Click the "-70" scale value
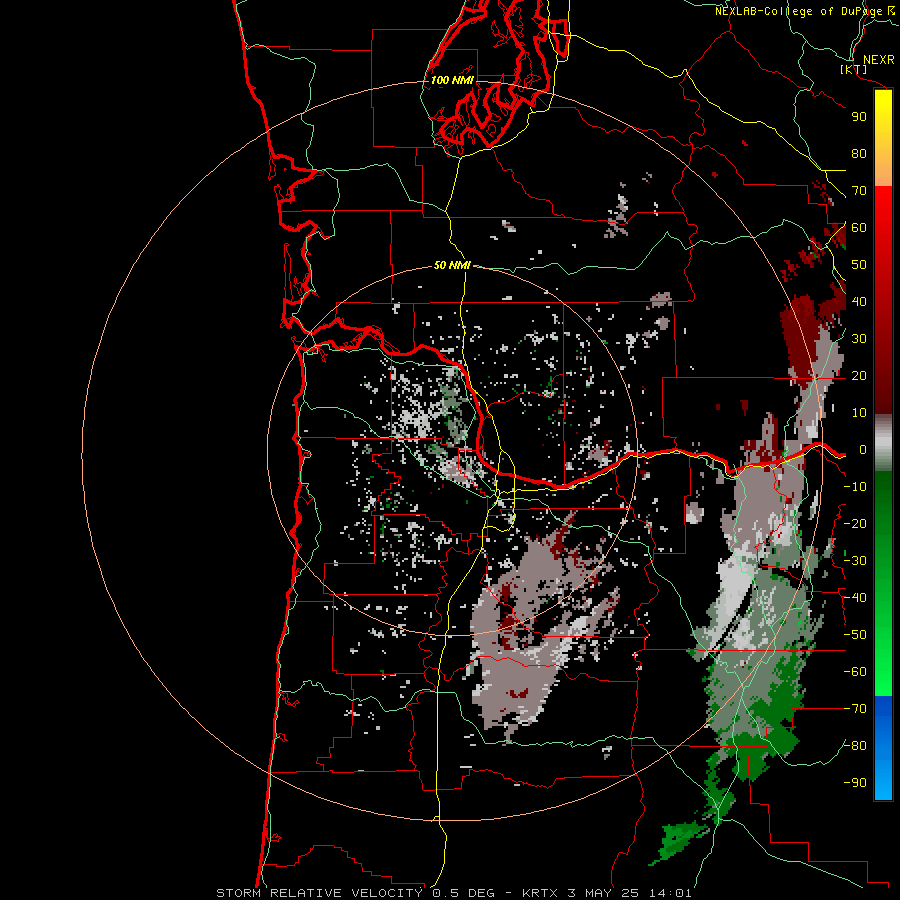 pyautogui.click(x=855, y=709)
